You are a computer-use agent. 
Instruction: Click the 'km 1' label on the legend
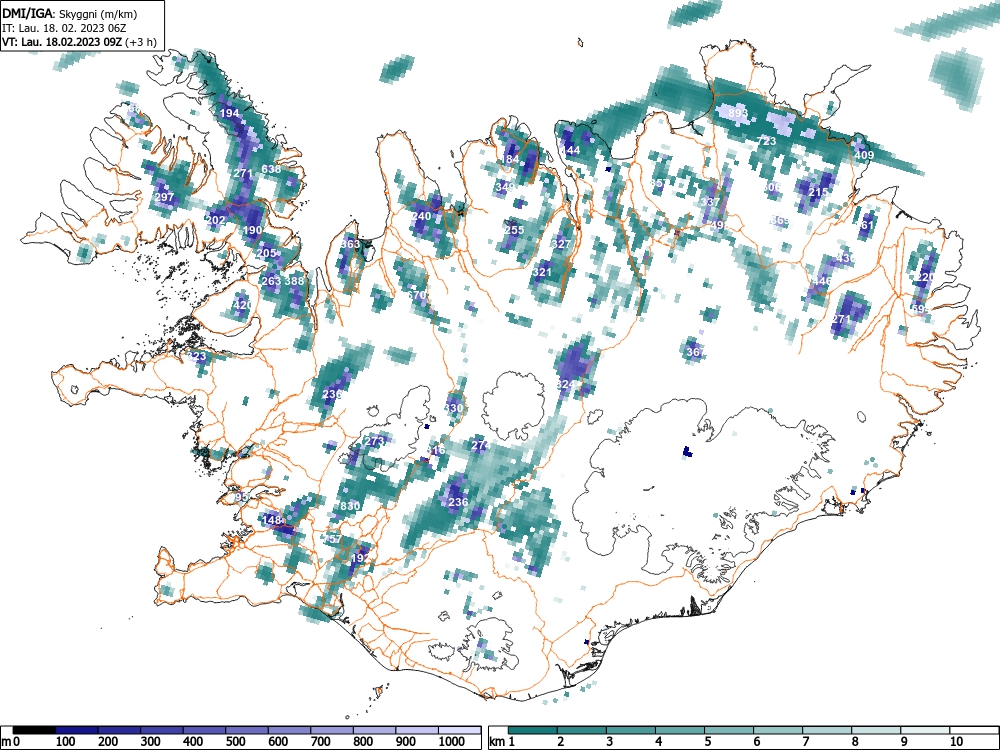click(503, 742)
